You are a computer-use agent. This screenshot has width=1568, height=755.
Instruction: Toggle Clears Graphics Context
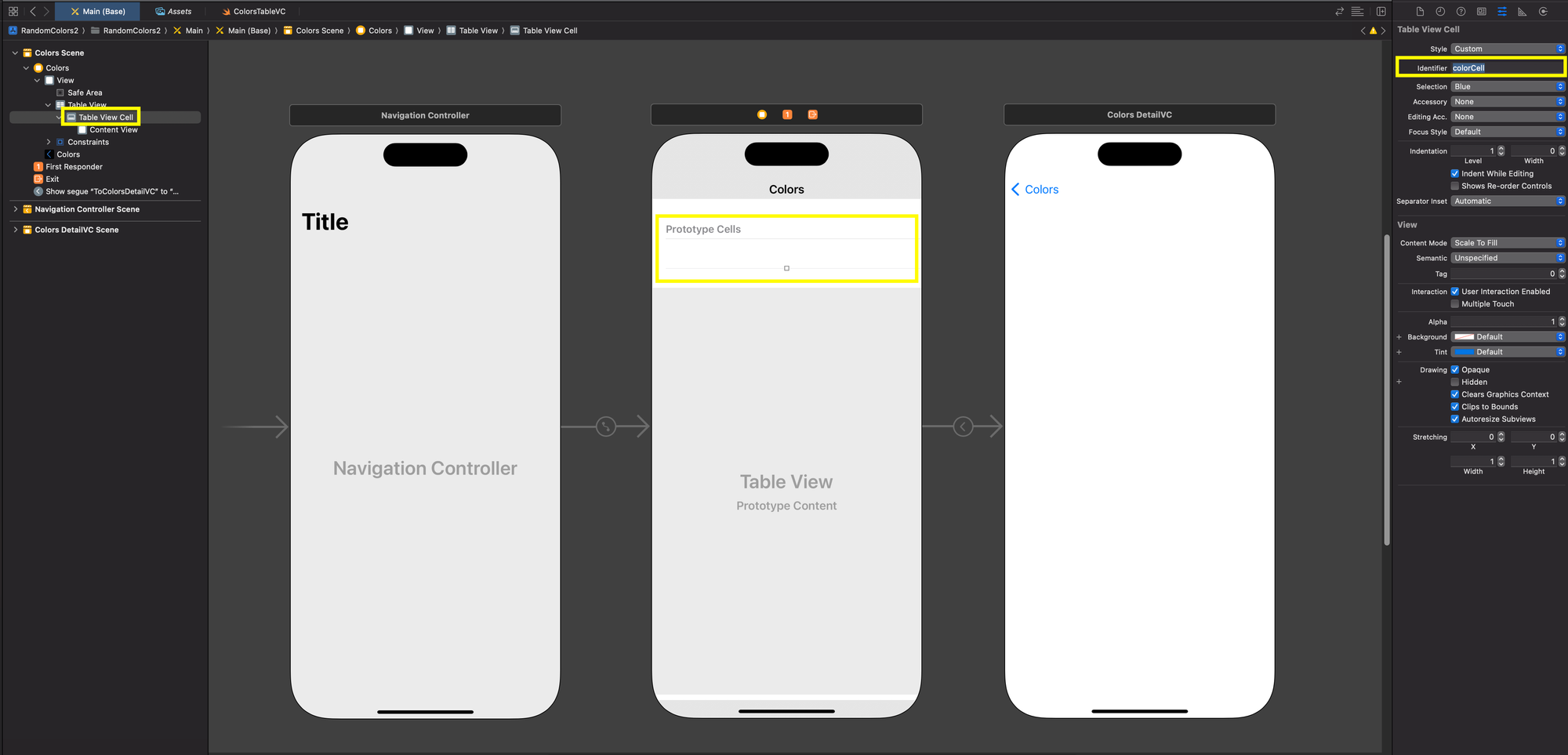tap(1455, 394)
